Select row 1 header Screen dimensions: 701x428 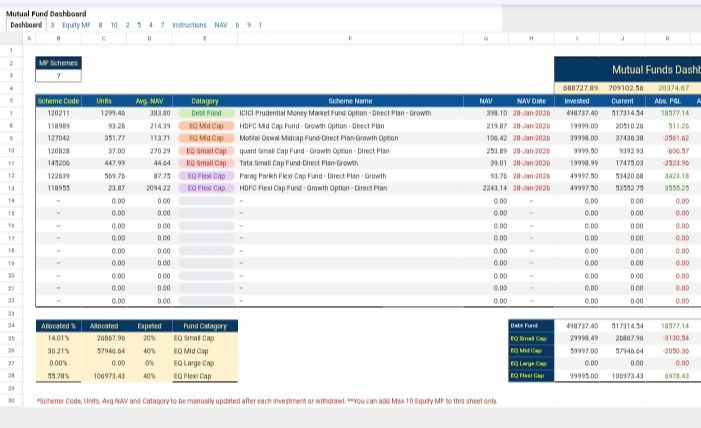click(11, 51)
